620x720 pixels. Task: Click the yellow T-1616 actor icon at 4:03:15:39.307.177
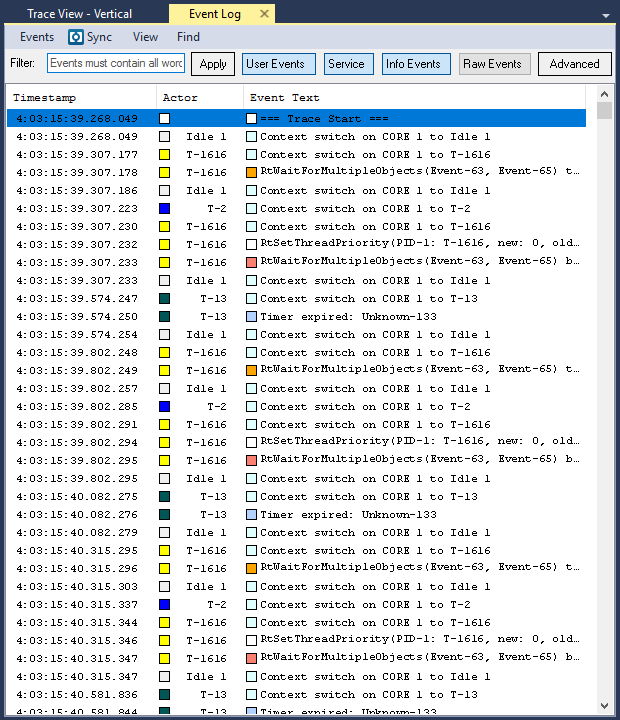tap(165, 155)
